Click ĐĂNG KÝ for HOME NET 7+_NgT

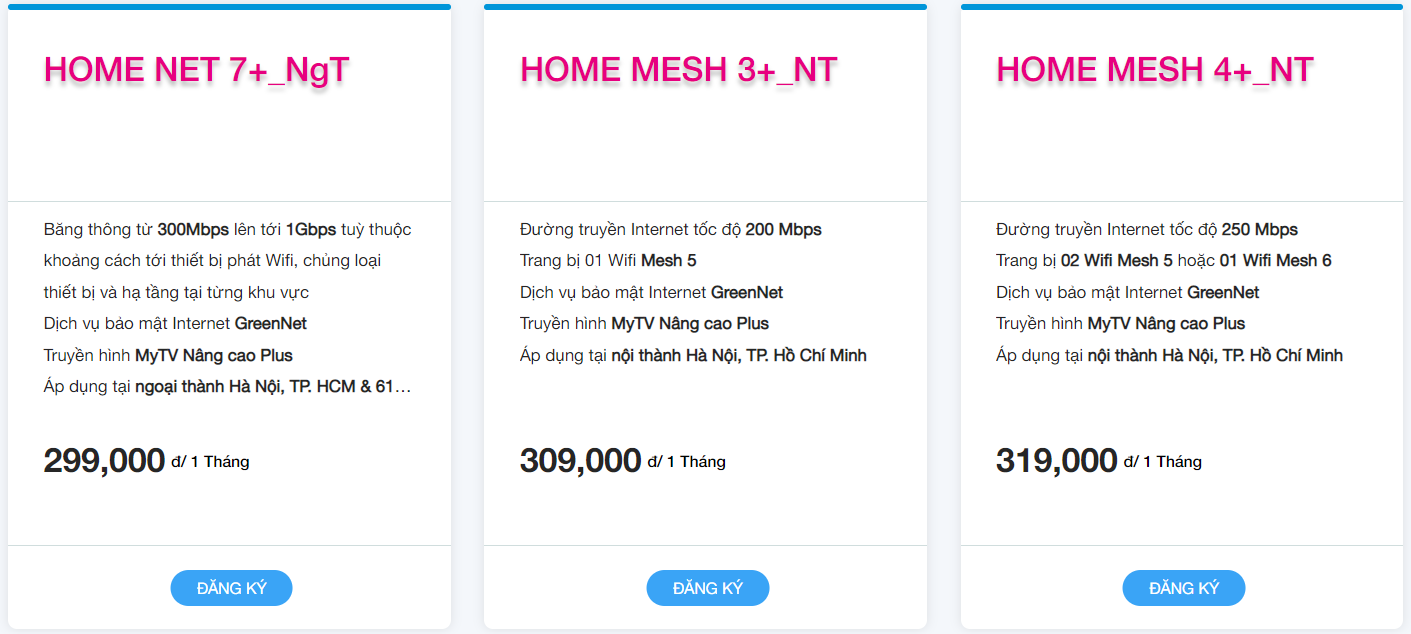pos(231,588)
